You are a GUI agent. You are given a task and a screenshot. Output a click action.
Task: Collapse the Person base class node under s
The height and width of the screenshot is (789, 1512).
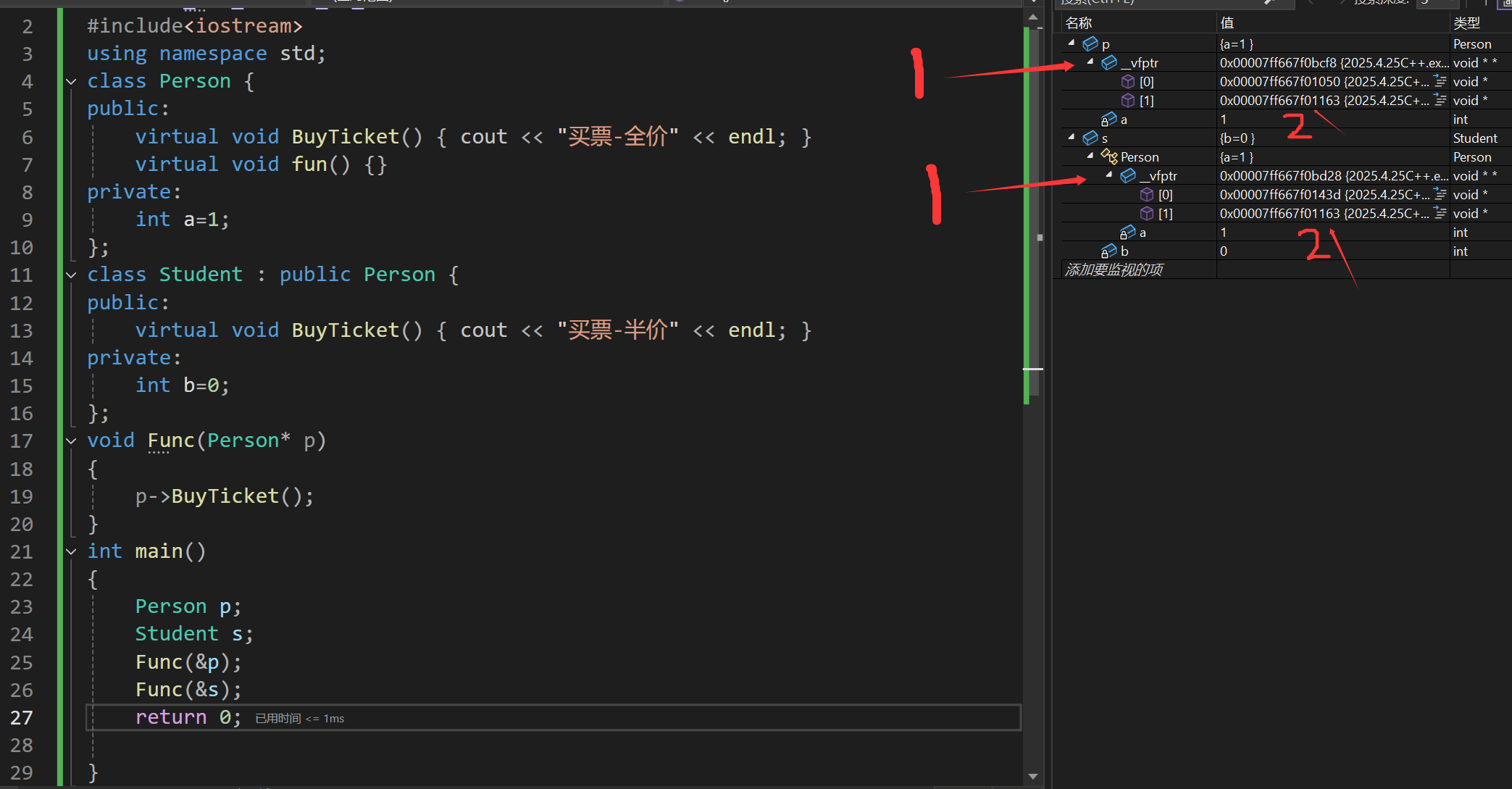pyautogui.click(x=1090, y=156)
